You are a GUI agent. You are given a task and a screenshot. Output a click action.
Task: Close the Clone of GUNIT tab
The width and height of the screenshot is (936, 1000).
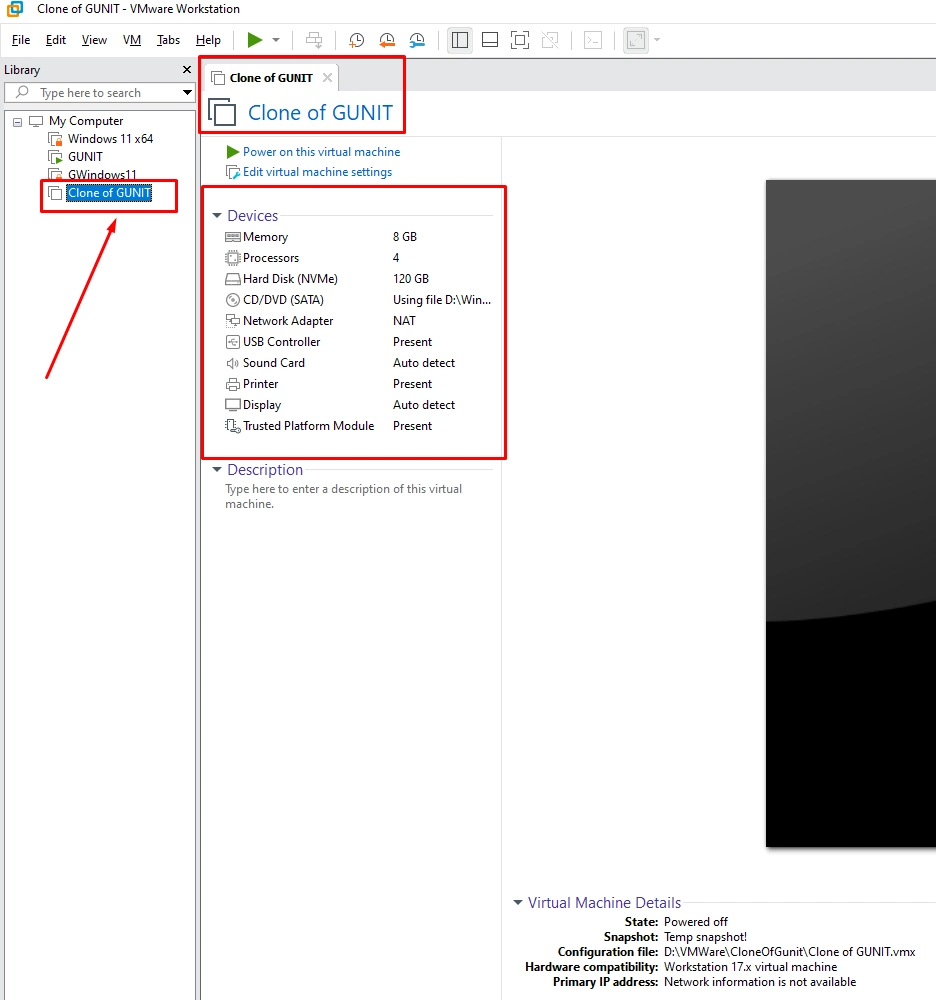(x=327, y=78)
